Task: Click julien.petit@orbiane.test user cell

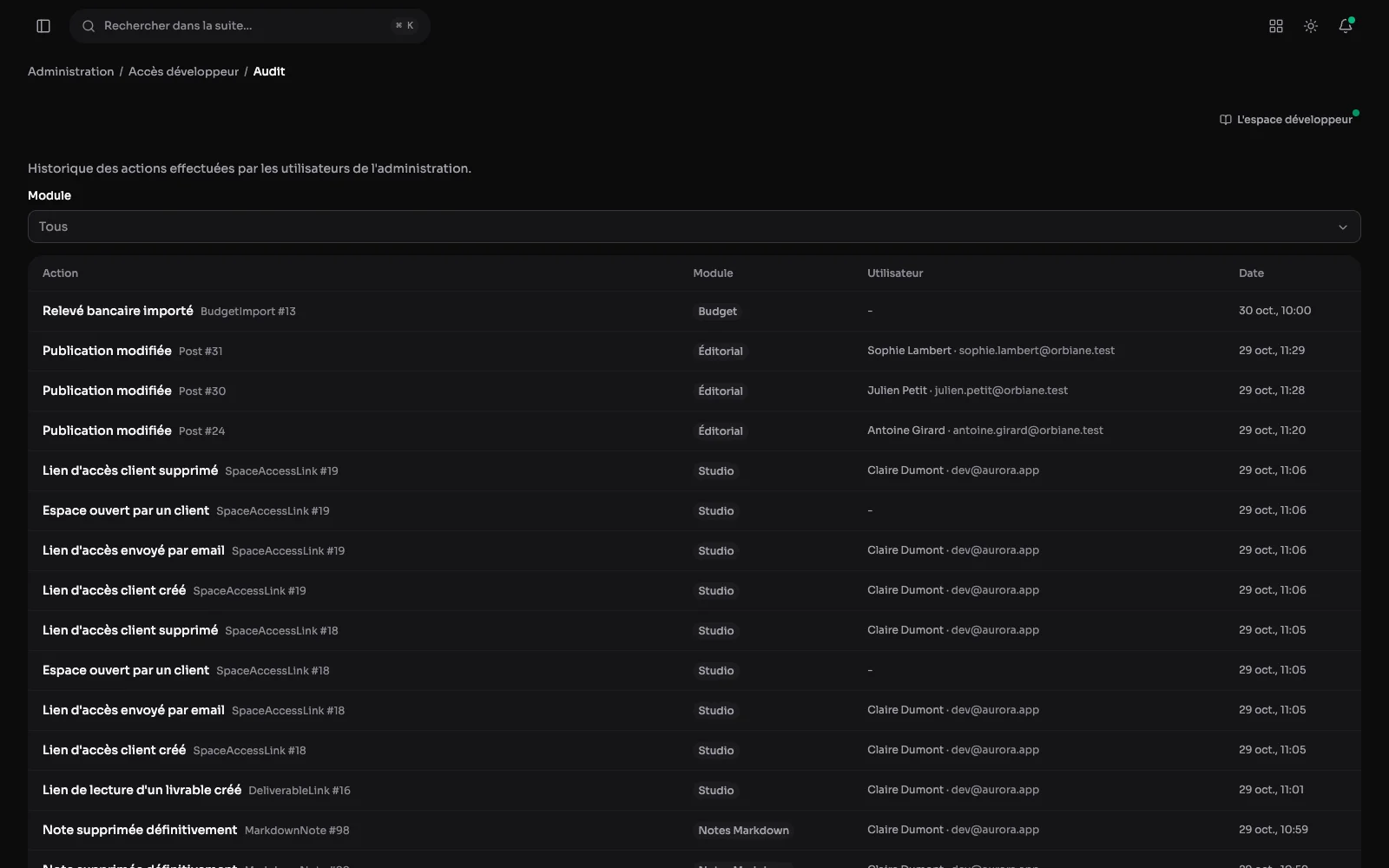Action: [967, 391]
